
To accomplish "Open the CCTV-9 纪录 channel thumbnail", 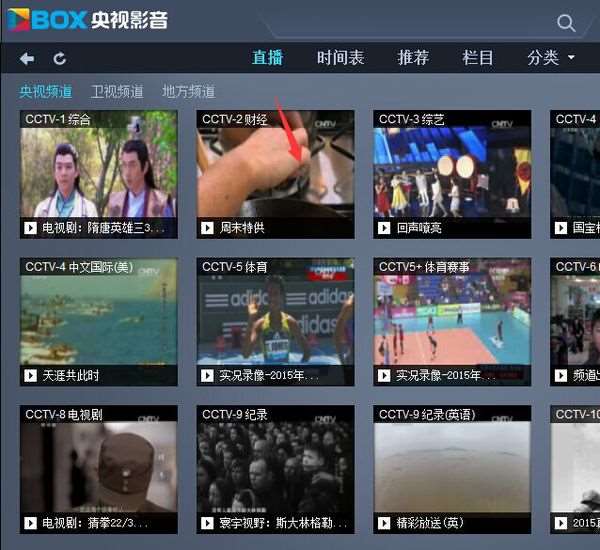I will pos(275,469).
